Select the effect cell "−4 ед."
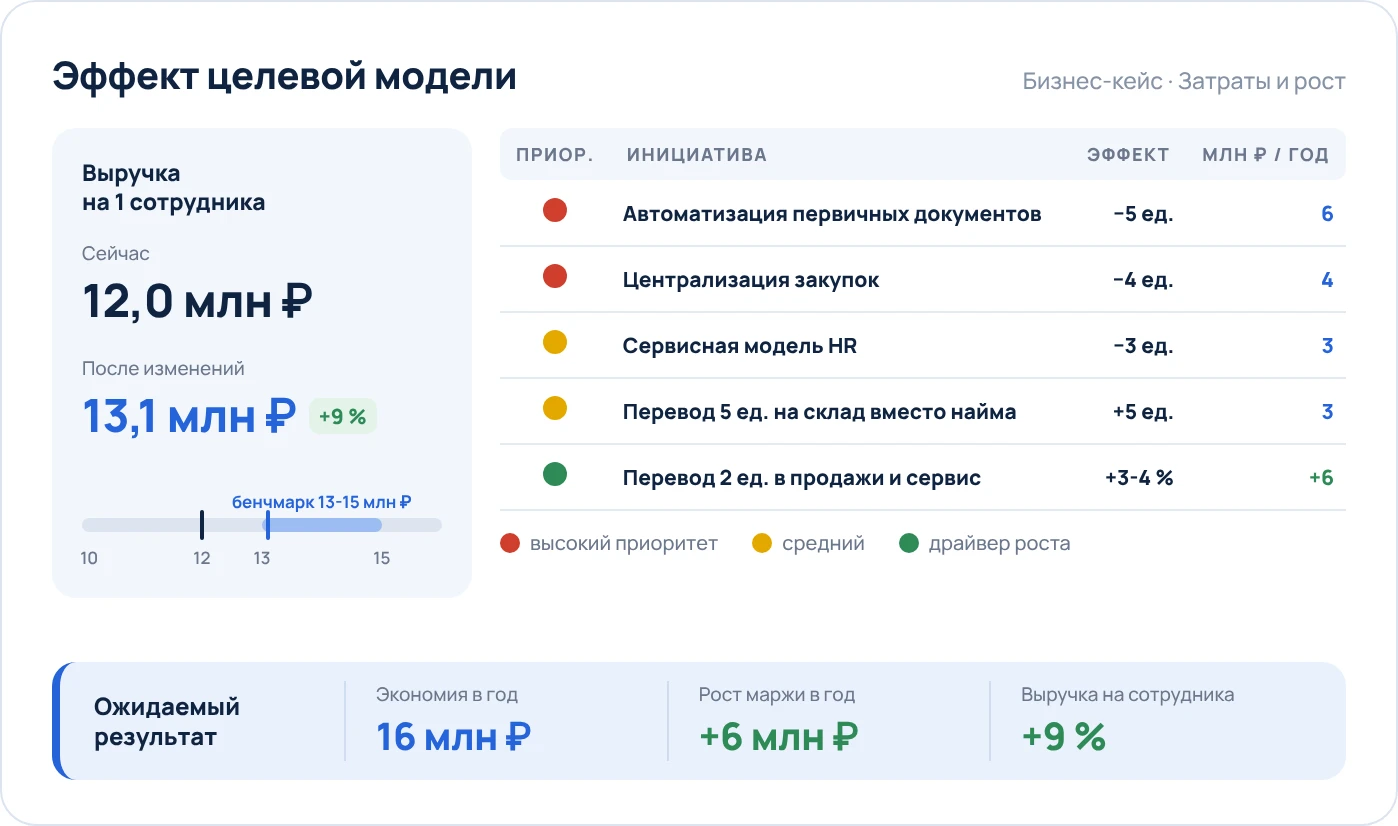The height and width of the screenshot is (826, 1398). pyautogui.click(x=1143, y=280)
